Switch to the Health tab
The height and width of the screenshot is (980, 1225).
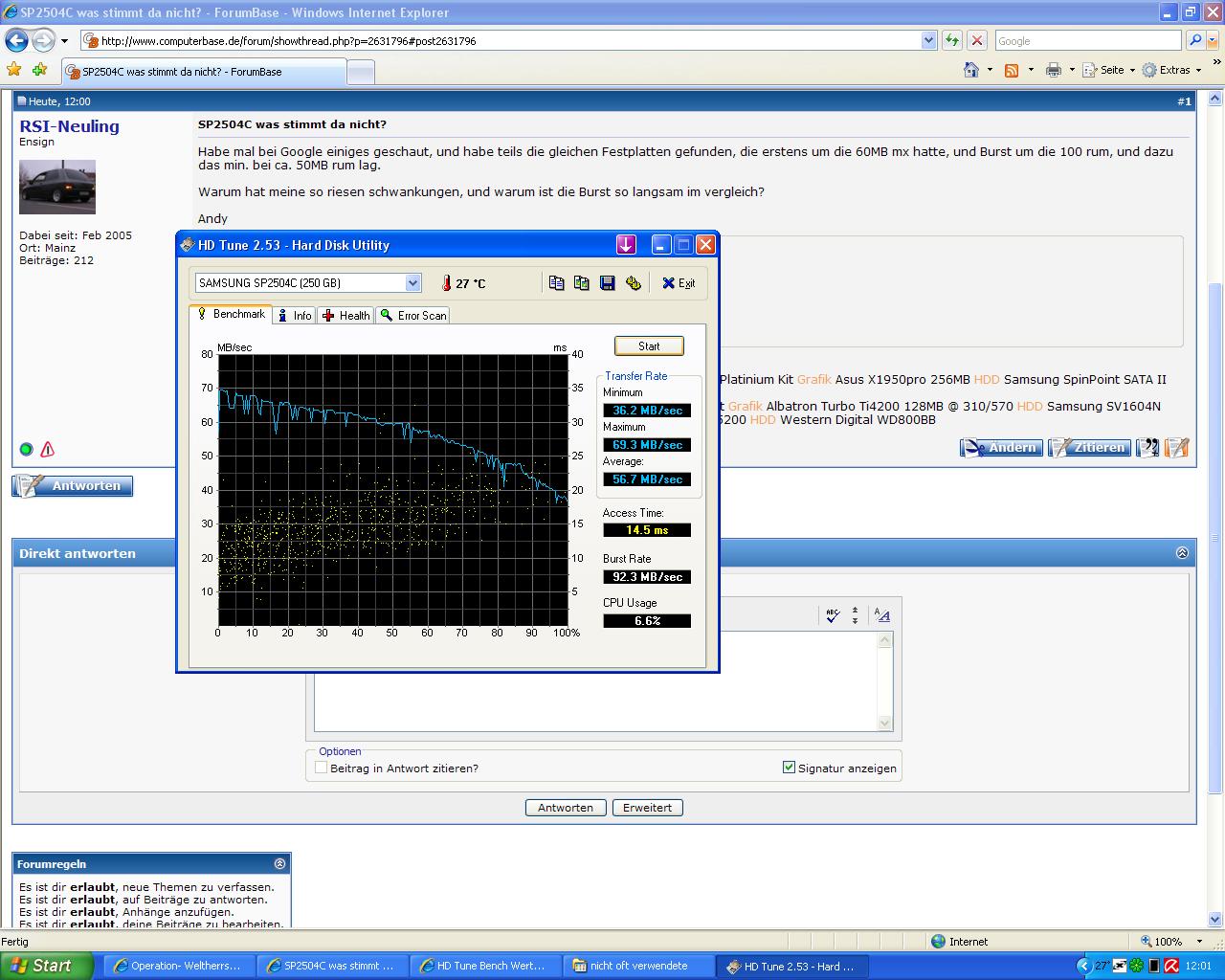(345, 315)
